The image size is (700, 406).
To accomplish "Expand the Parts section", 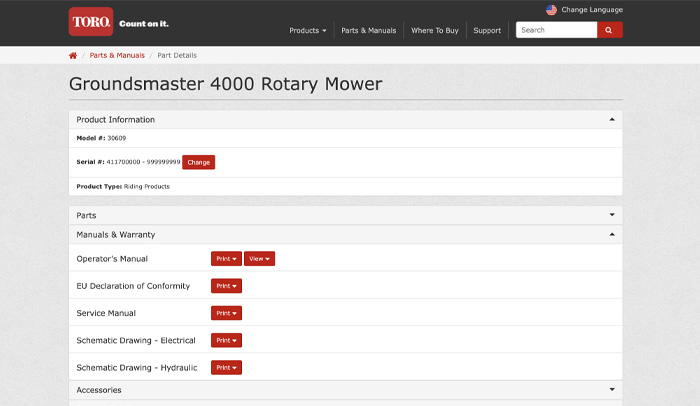I will [346, 215].
